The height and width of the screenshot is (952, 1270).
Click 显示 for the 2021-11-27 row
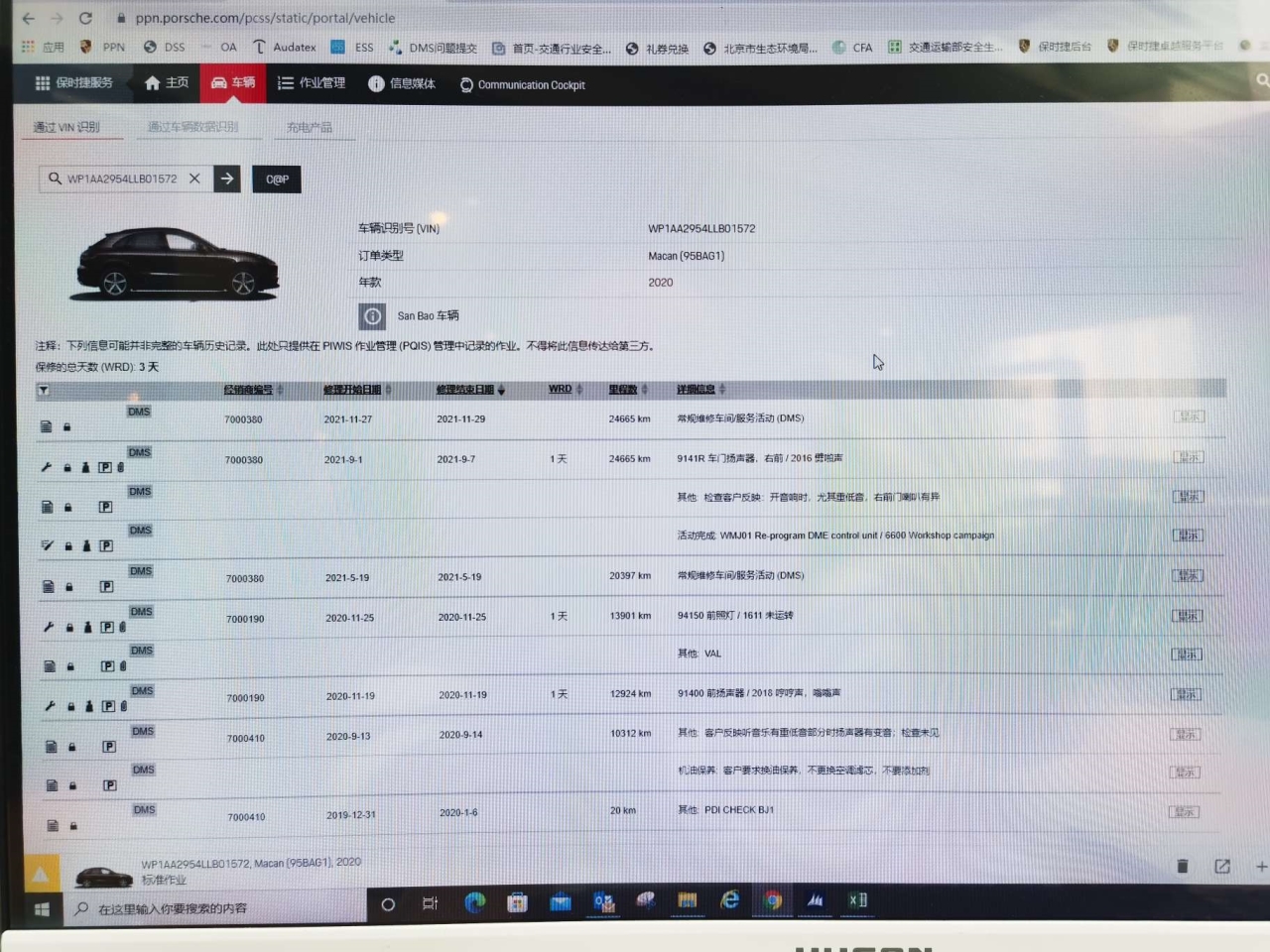(1189, 416)
